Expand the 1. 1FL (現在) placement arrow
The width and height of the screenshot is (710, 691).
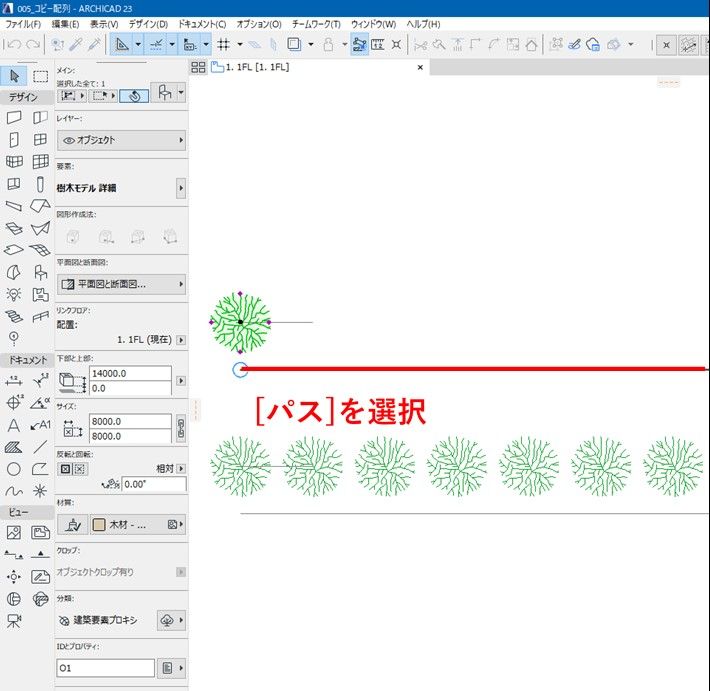(181, 340)
